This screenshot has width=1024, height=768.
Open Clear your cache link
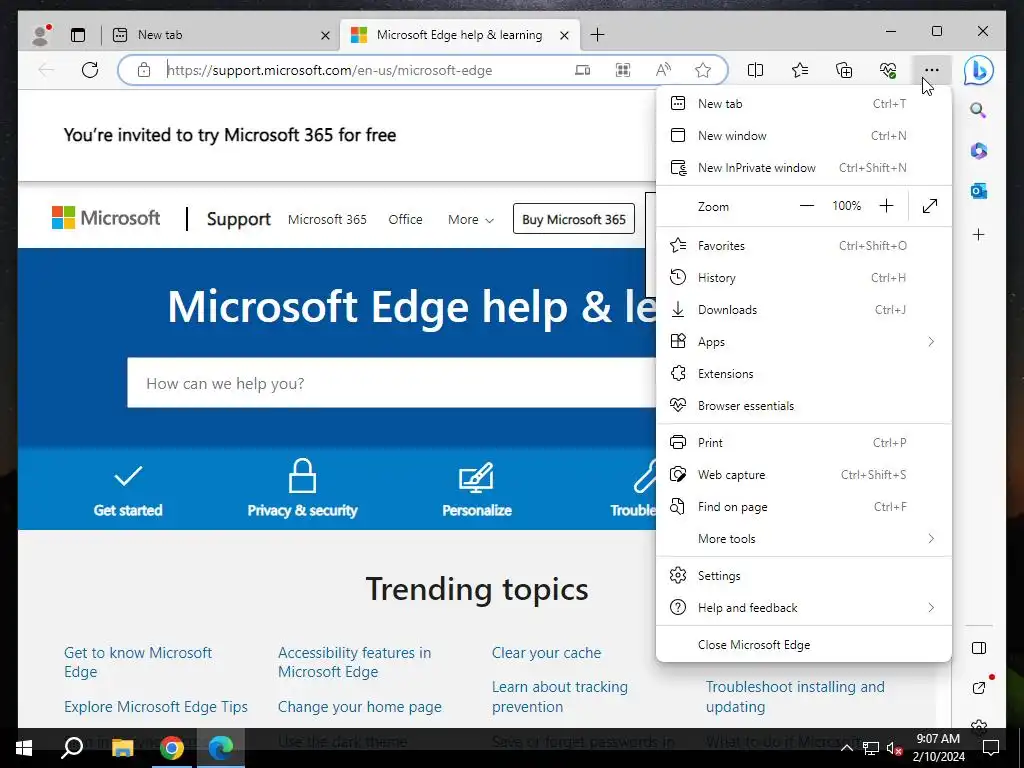[x=547, y=652]
